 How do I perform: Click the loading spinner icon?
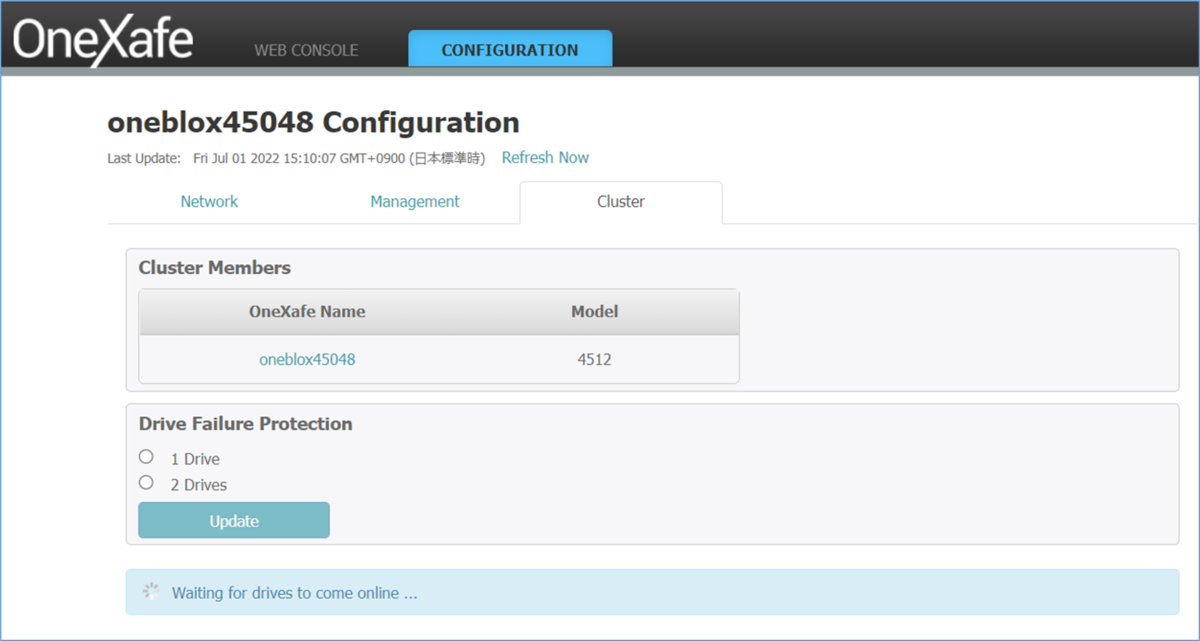pyautogui.click(x=151, y=591)
